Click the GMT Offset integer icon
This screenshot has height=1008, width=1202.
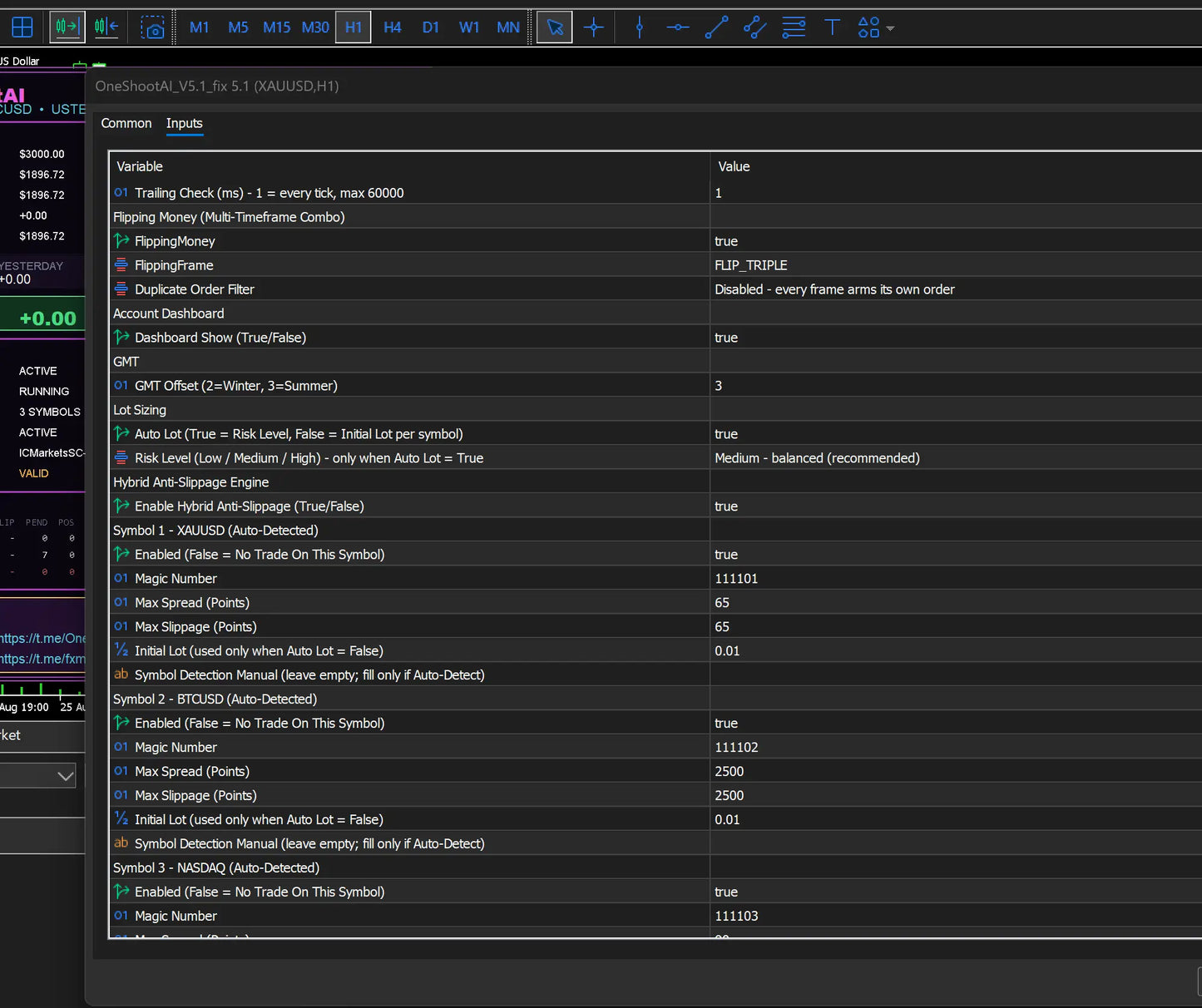click(121, 386)
